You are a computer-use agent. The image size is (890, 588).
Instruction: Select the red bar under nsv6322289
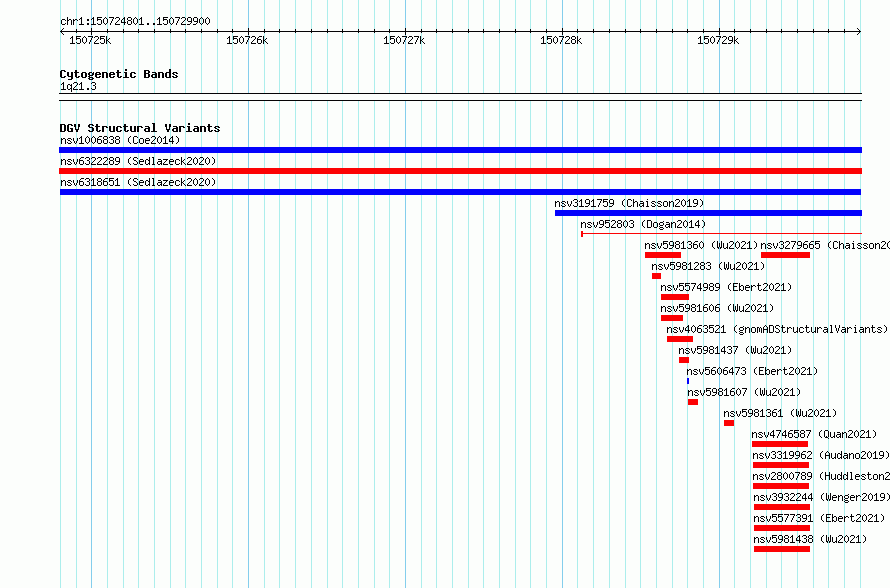coord(460,171)
